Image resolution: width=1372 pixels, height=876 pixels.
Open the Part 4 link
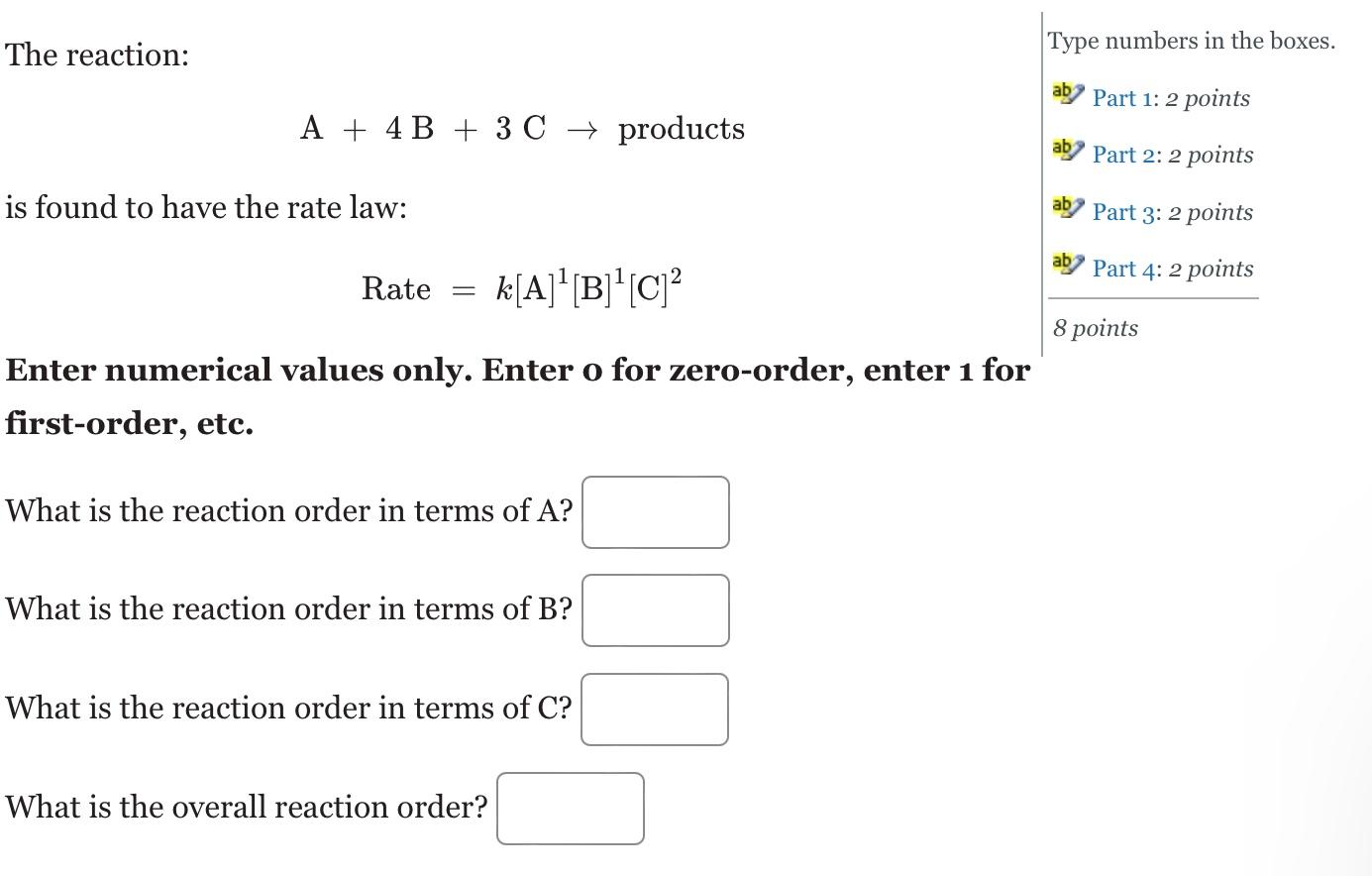click(1122, 269)
